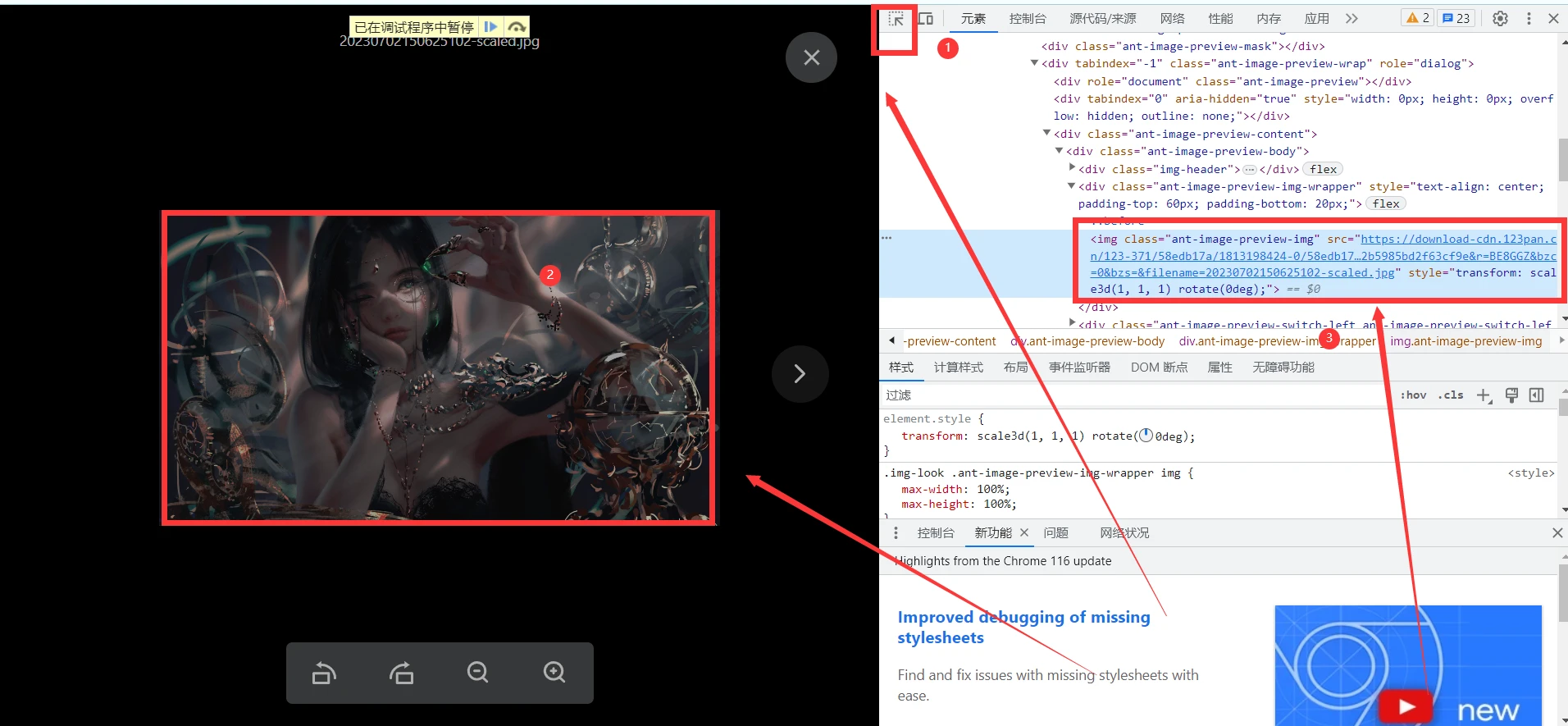1568x726 pixels.
Task: Toggle the .cls class editor
Action: 1451,395
